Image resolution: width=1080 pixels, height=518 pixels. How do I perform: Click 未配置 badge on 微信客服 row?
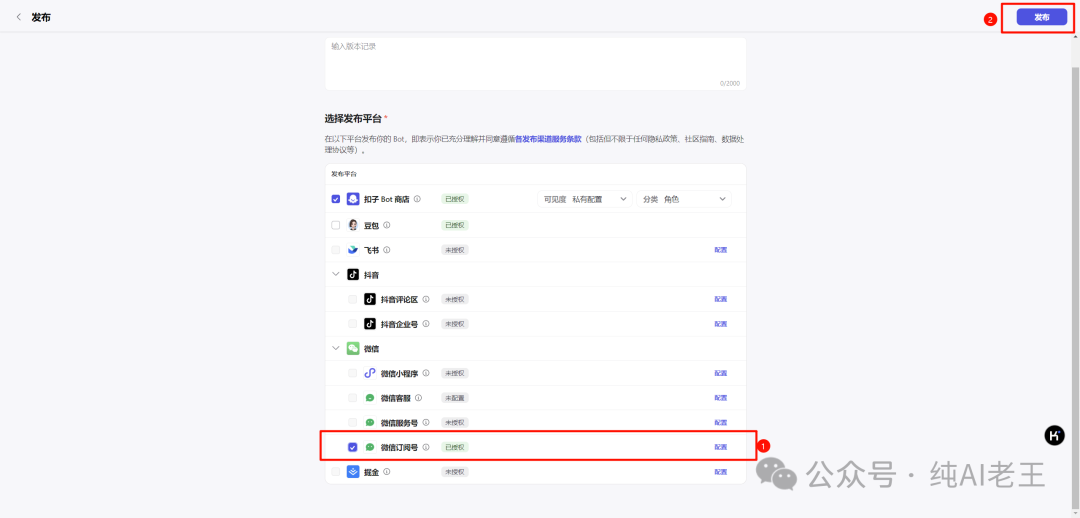455,398
